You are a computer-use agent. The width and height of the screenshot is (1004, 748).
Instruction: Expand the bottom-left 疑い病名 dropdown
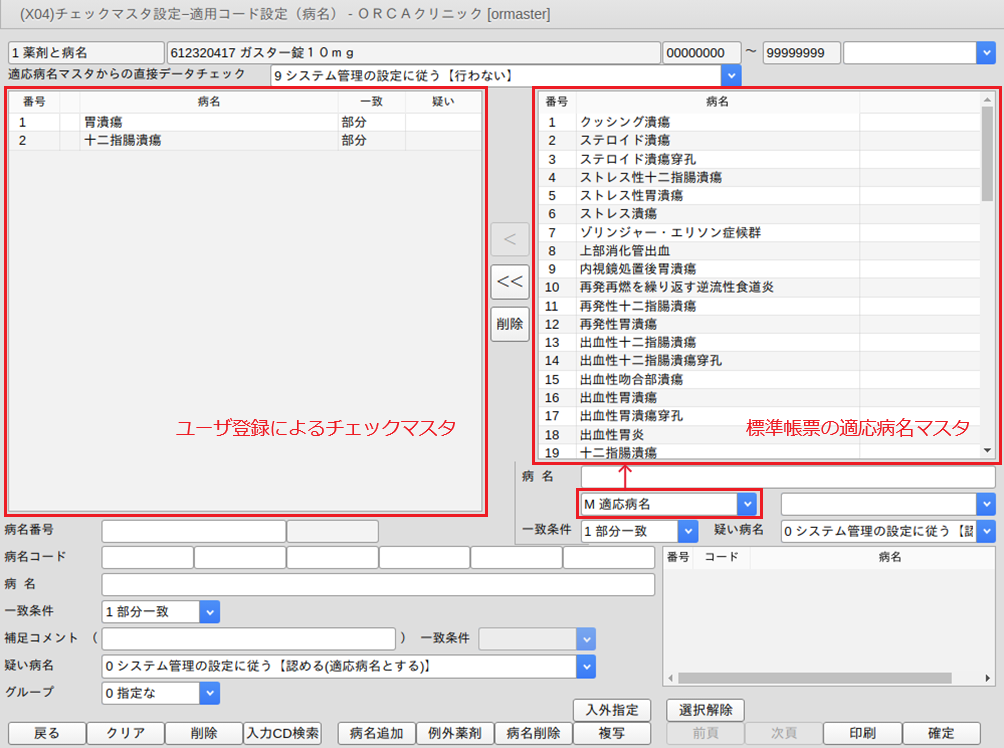(586, 665)
